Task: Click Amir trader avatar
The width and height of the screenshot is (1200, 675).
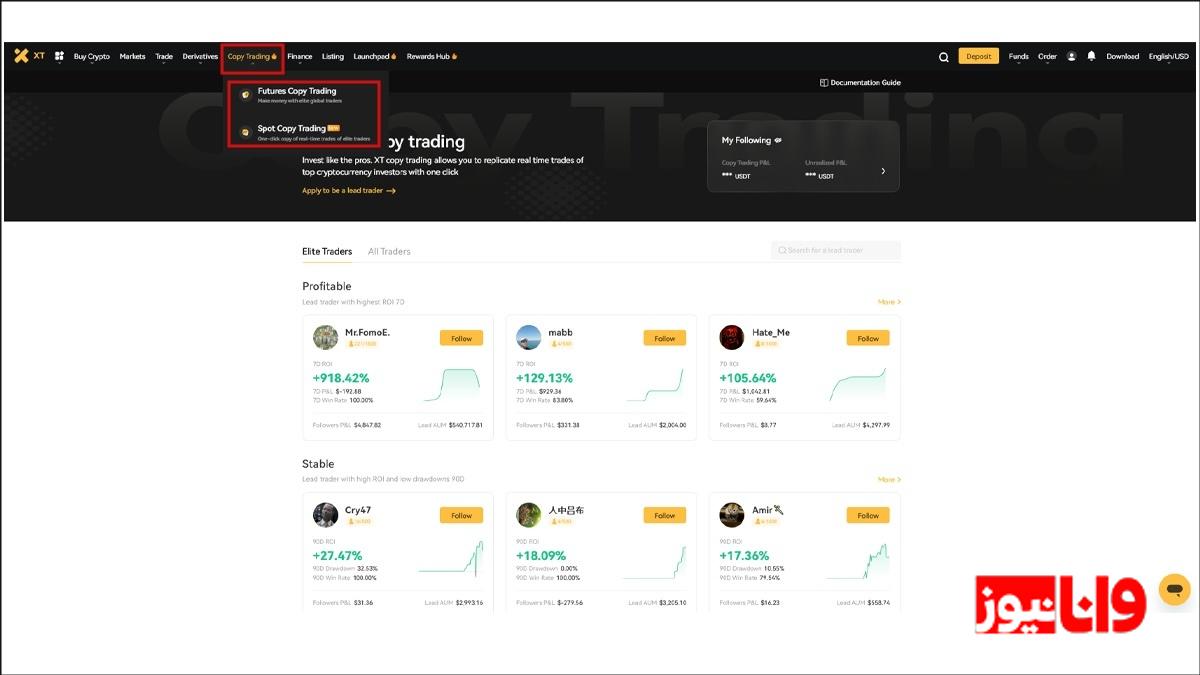Action: [x=732, y=515]
